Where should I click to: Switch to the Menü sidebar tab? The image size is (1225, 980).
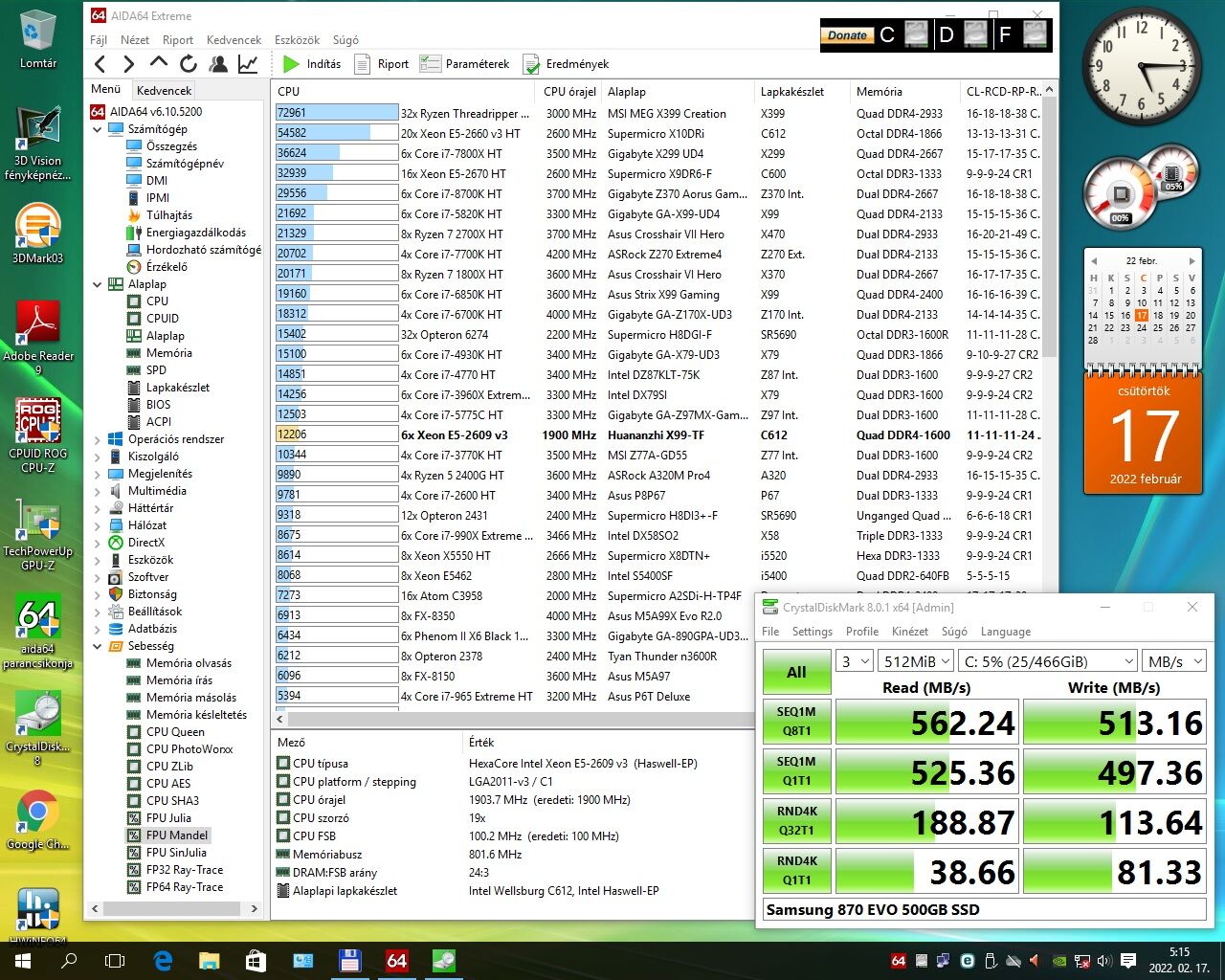pos(106,89)
